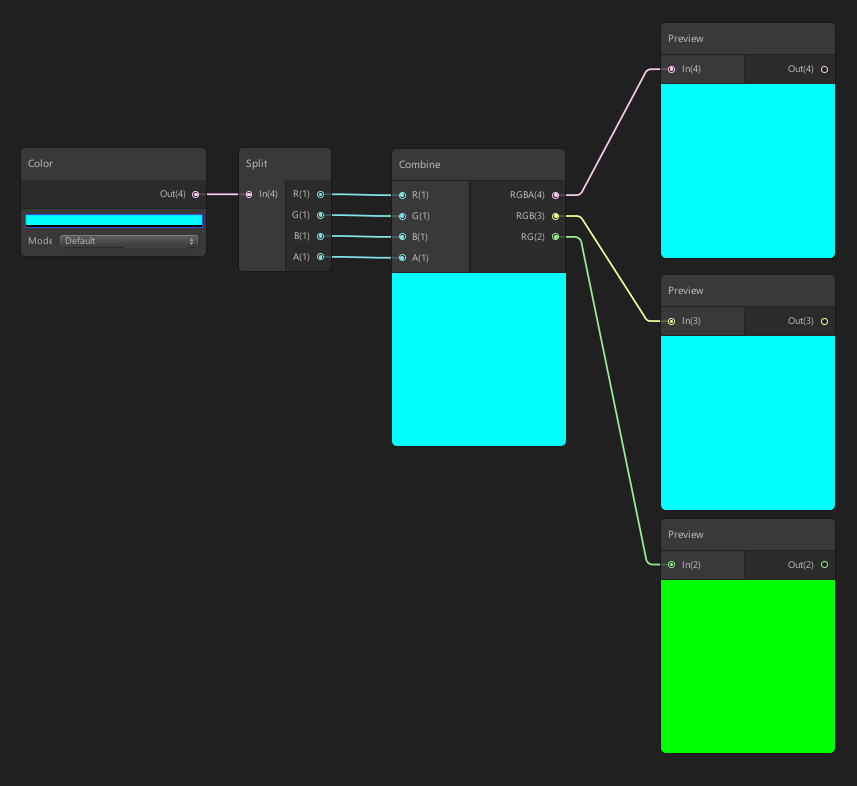Select the Color node title bar
The height and width of the screenshot is (786, 857).
point(113,163)
